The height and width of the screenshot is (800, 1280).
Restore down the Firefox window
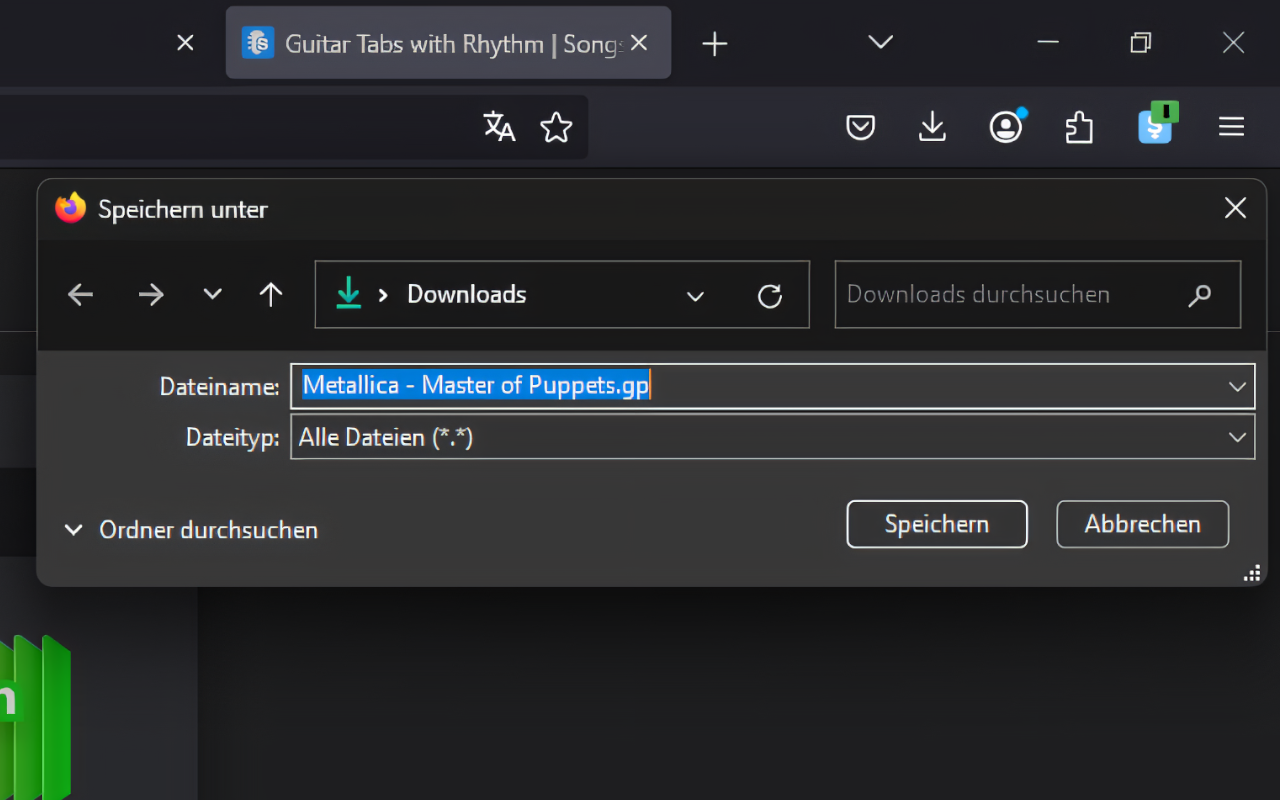click(1141, 42)
